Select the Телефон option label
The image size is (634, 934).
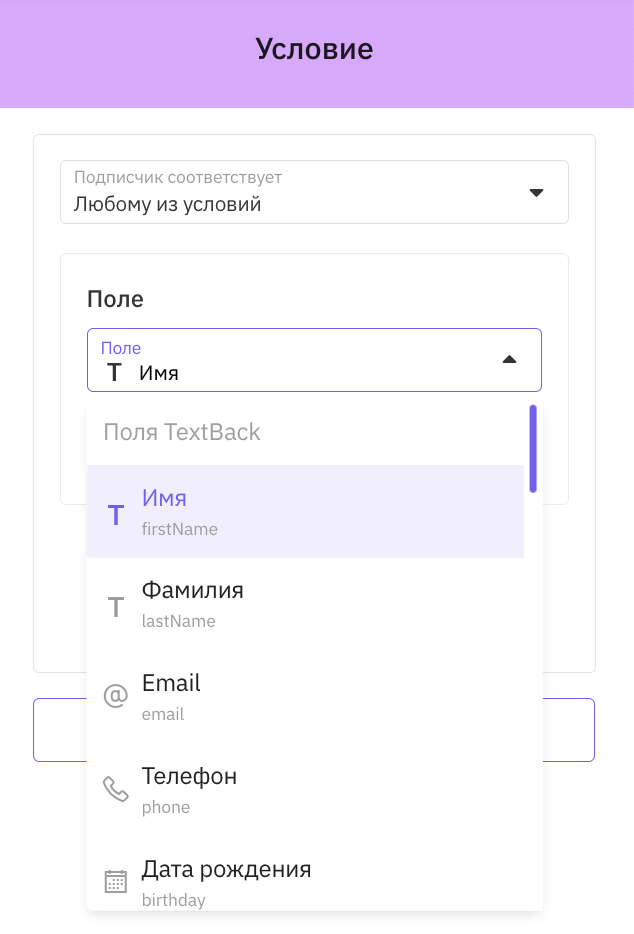coord(189,776)
